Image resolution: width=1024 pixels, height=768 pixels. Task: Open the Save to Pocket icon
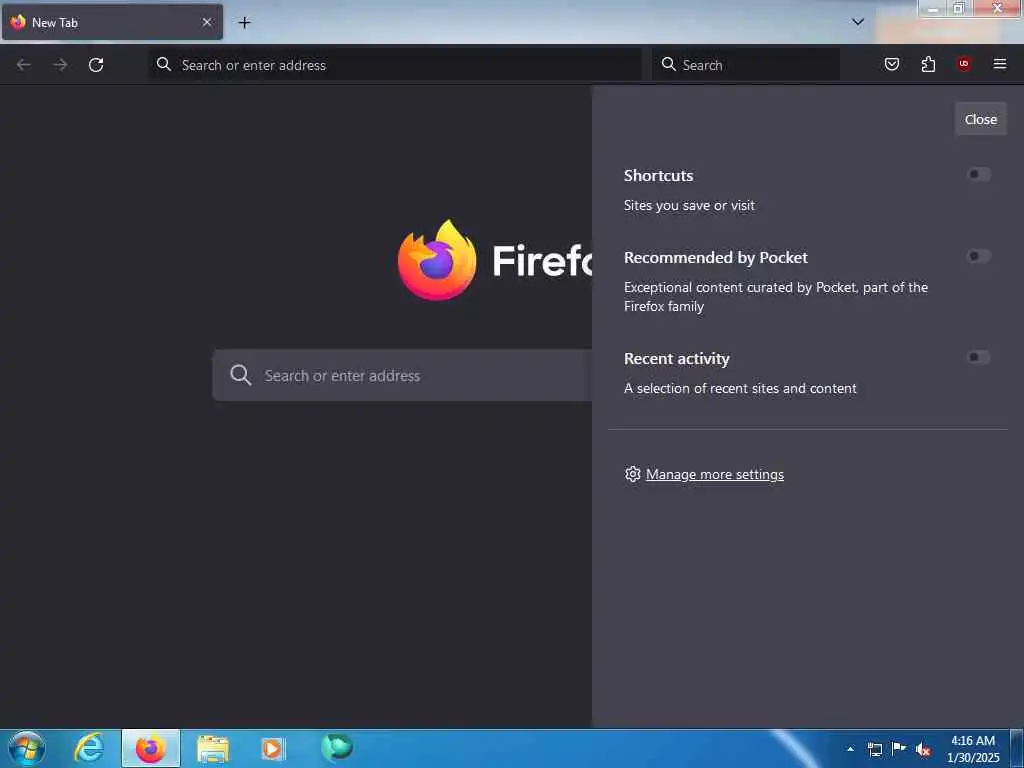pos(891,64)
